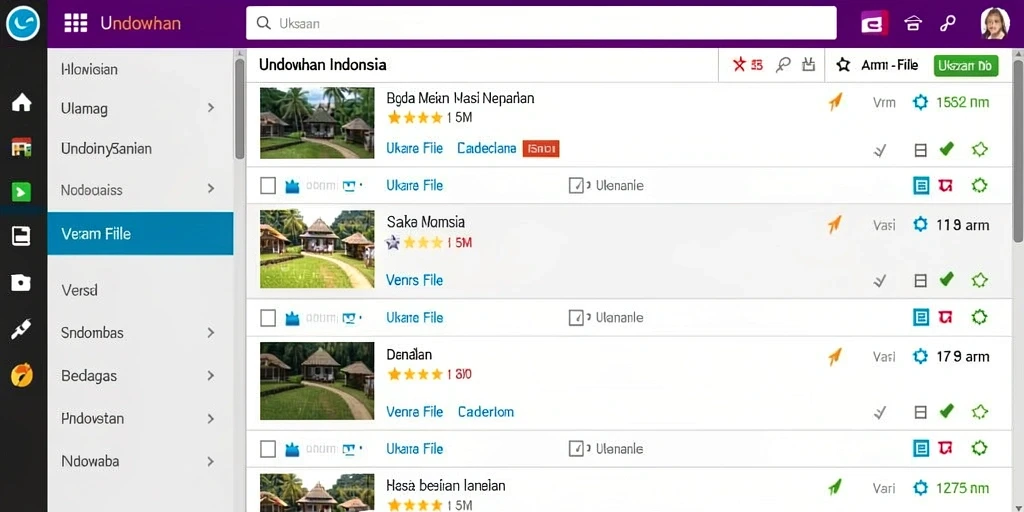Click the minus box icon on Saka Nomsia row
The height and width of the screenshot is (512, 1024).
pos(920,281)
